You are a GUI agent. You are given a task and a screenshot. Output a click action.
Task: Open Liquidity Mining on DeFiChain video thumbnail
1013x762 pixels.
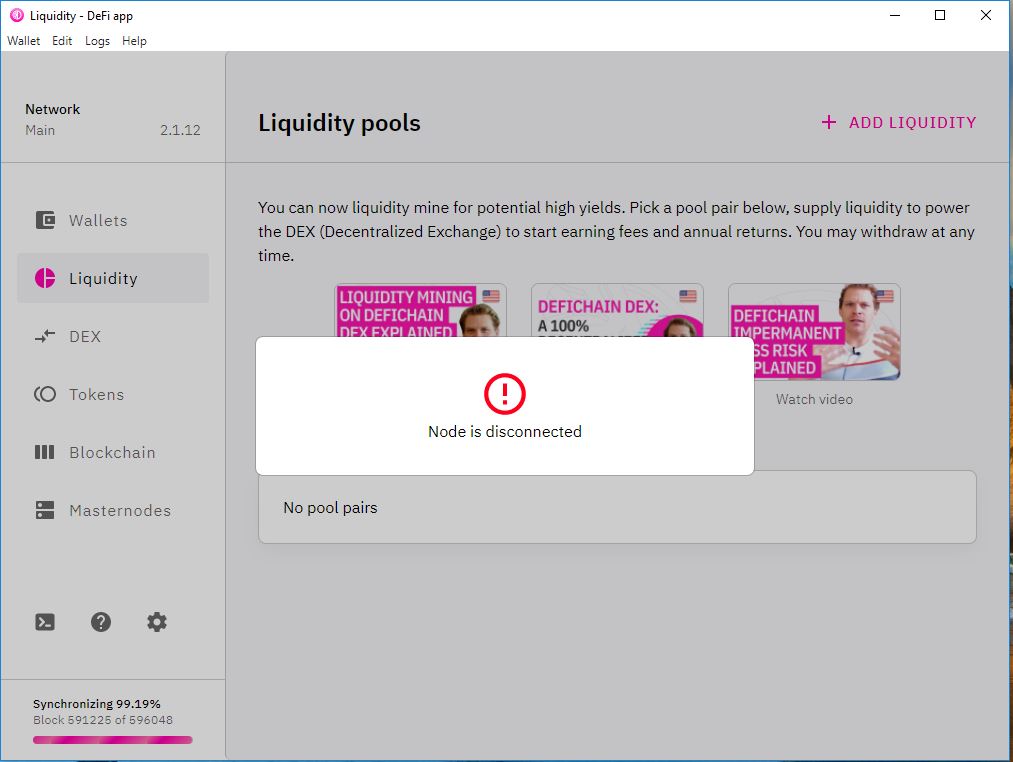click(421, 311)
